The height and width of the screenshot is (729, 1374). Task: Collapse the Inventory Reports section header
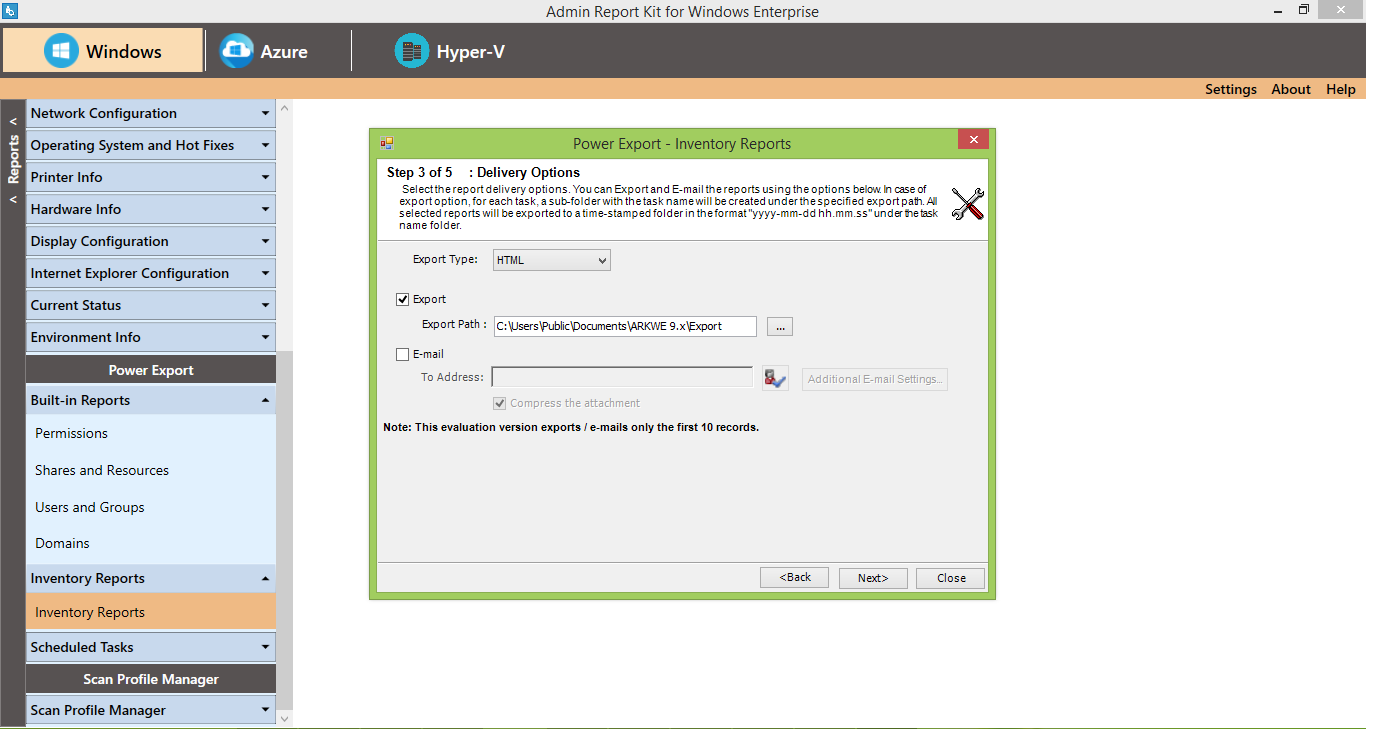coord(150,578)
